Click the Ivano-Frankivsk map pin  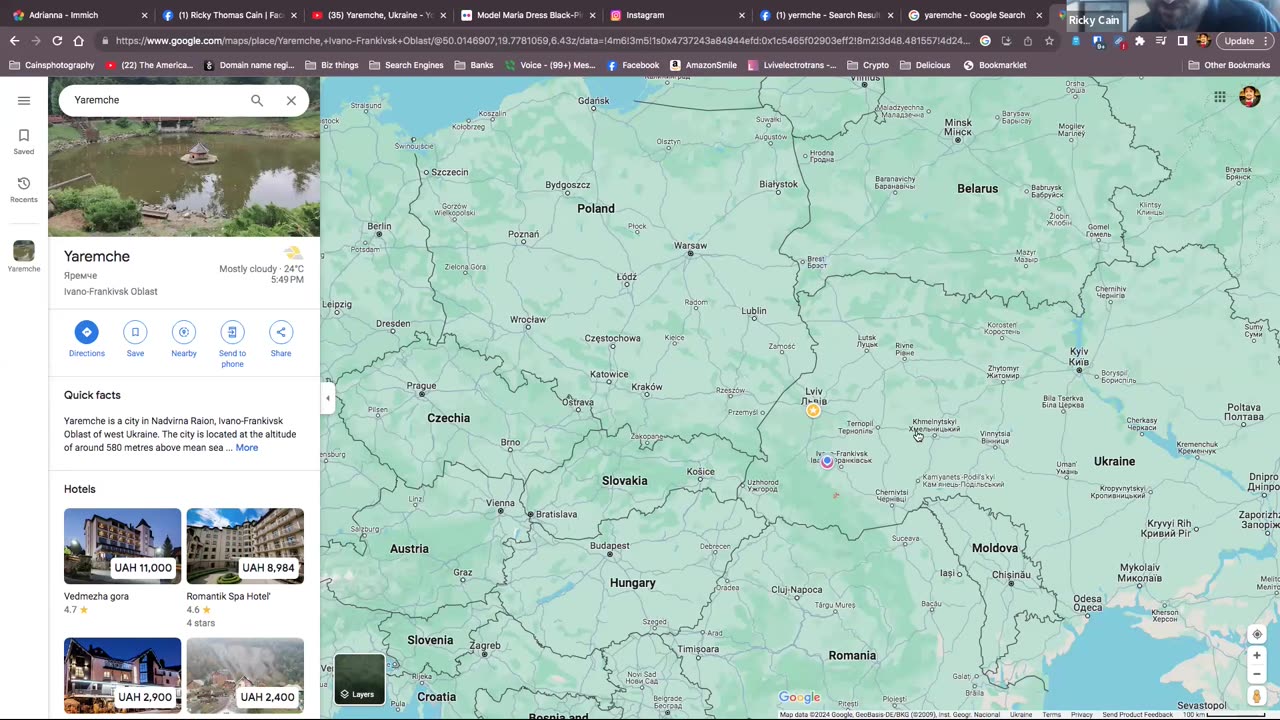point(827,461)
